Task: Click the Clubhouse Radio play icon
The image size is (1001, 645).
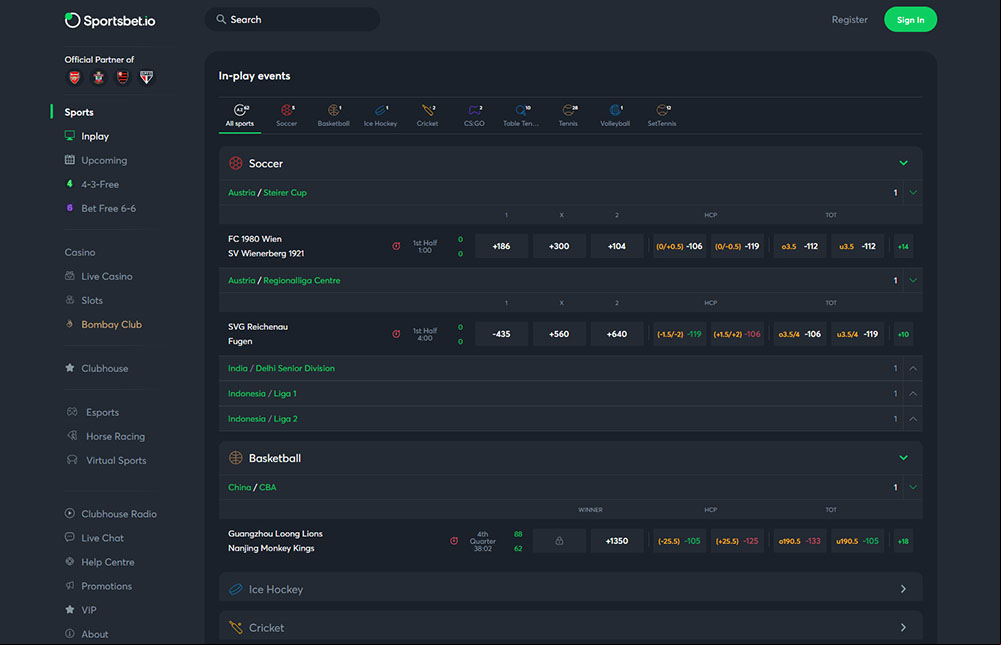Action: coord(70,513)
